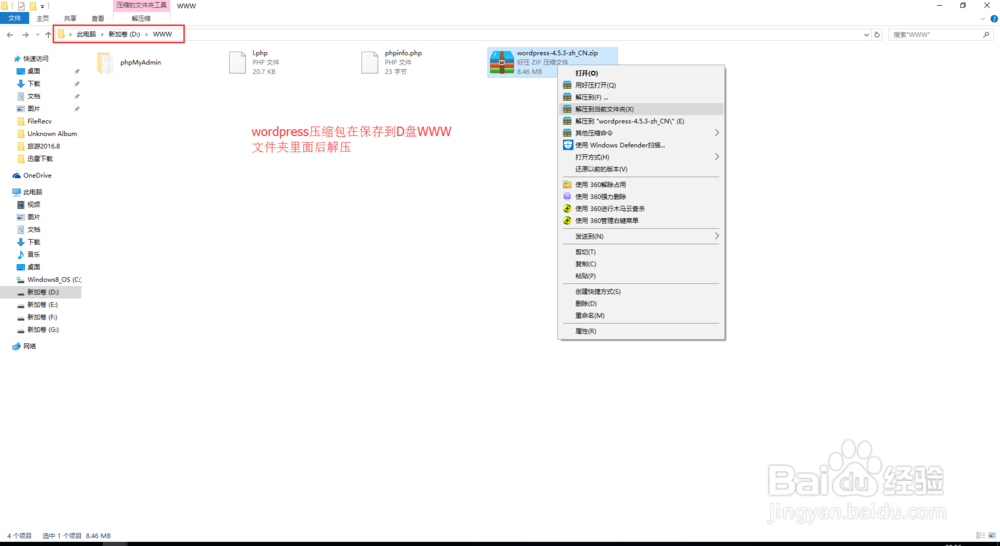1000x546 pixels.
Task: Expand the 其他压缩命令 submenu
Action: (641, 133)
